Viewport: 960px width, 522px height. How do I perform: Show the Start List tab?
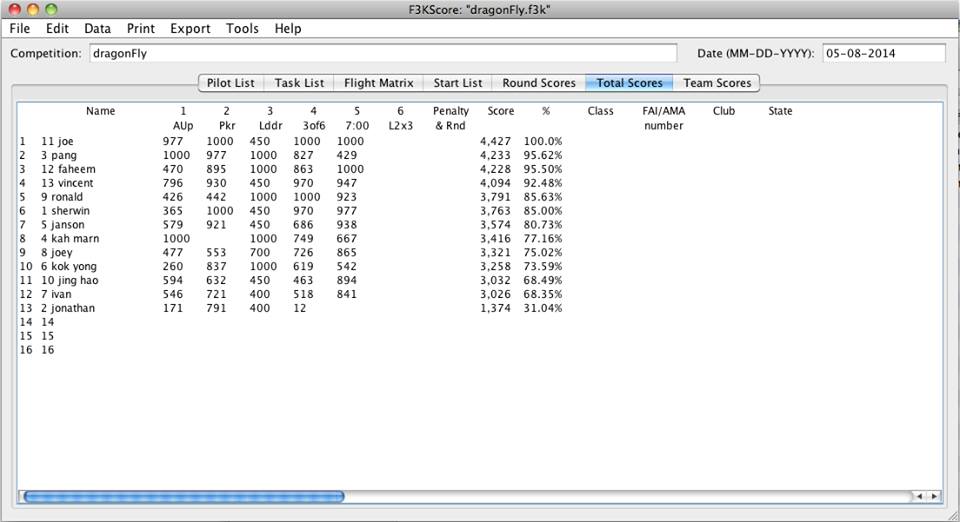click(x=458, y=83)
